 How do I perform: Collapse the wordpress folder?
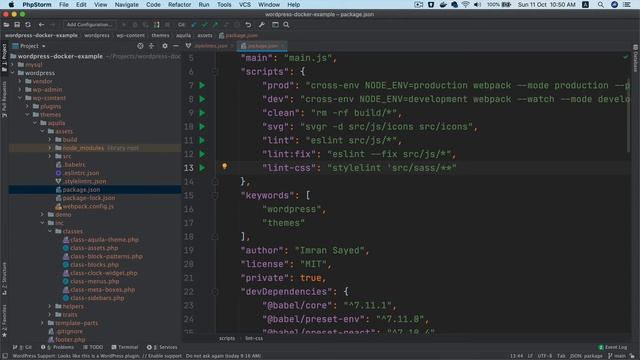click(13, 73)
